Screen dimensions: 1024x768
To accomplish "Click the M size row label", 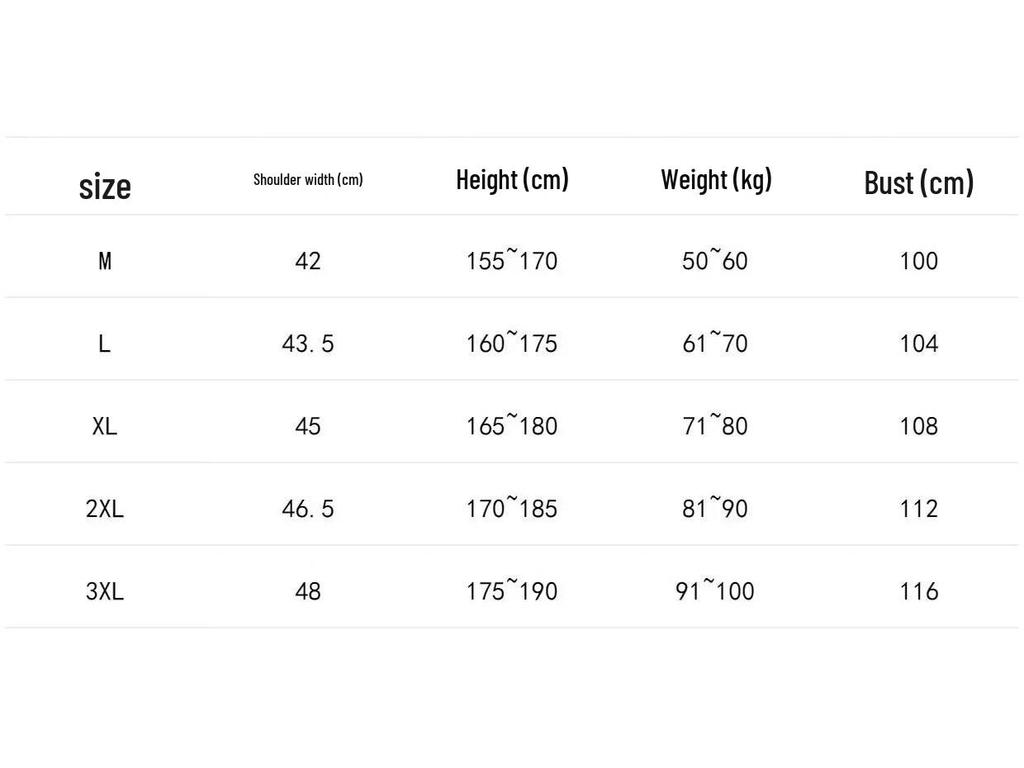I will 104,261.
